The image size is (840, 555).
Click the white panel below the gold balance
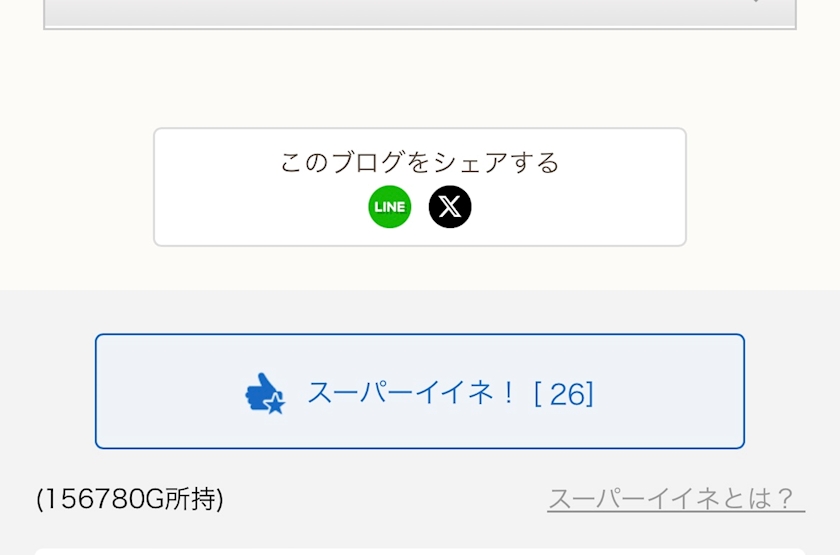(420, 551)
